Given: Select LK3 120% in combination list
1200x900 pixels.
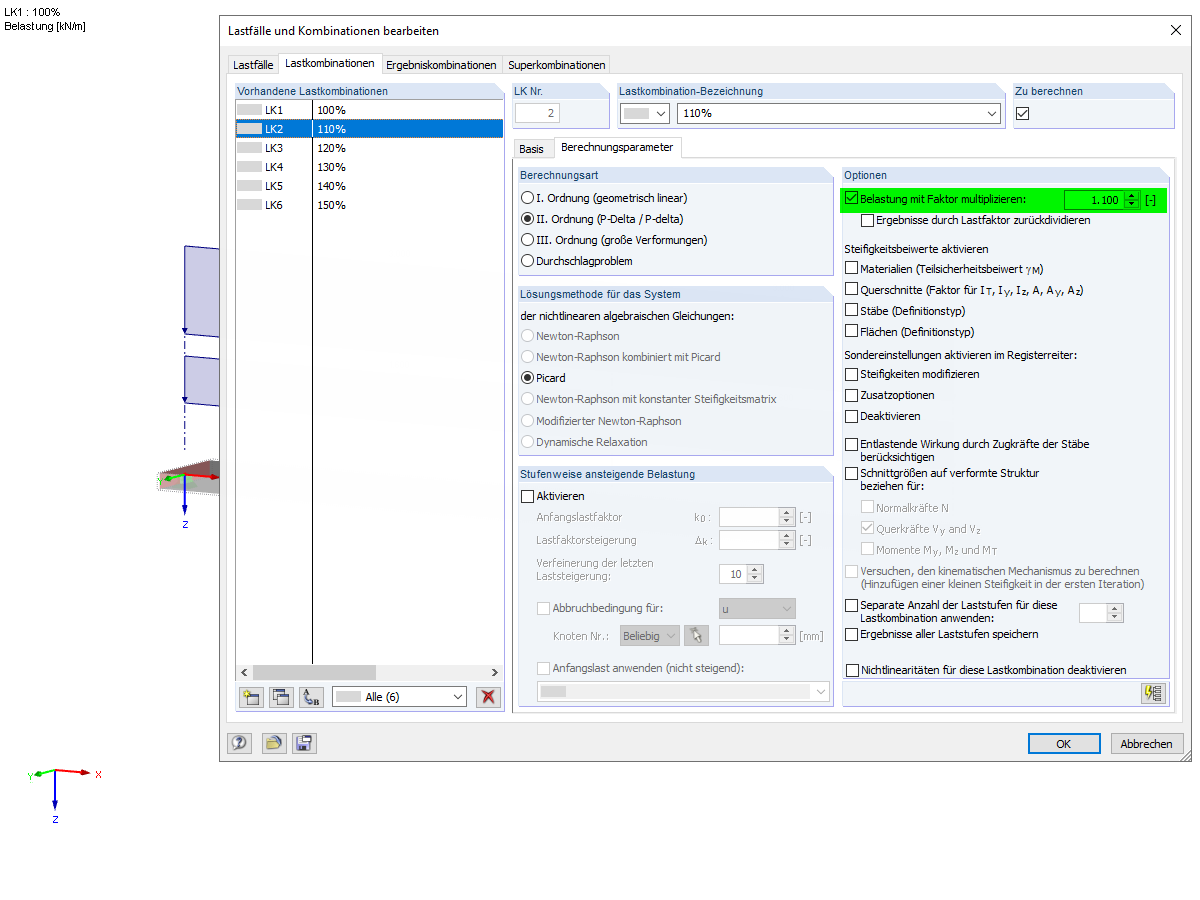Looking at the screenshot, I should click(x=369, y=148).
